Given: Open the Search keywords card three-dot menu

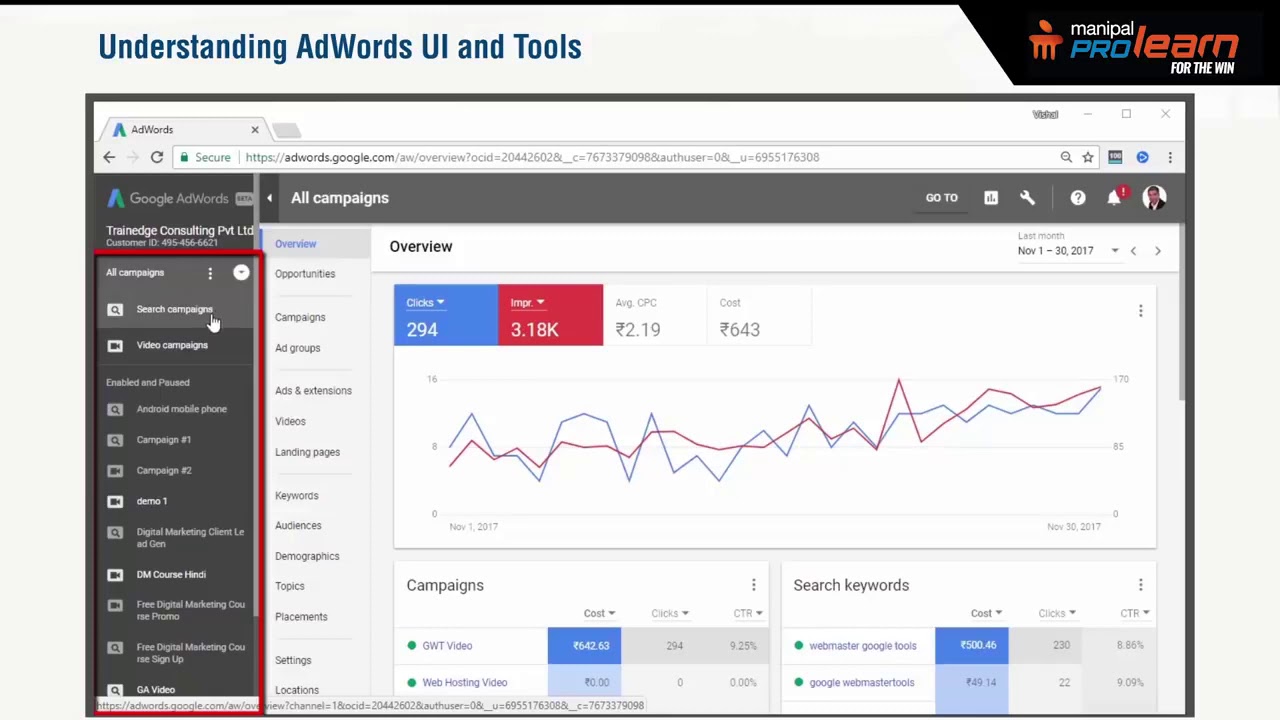Looking at the screenshot, I should [x=1140, y=585].
